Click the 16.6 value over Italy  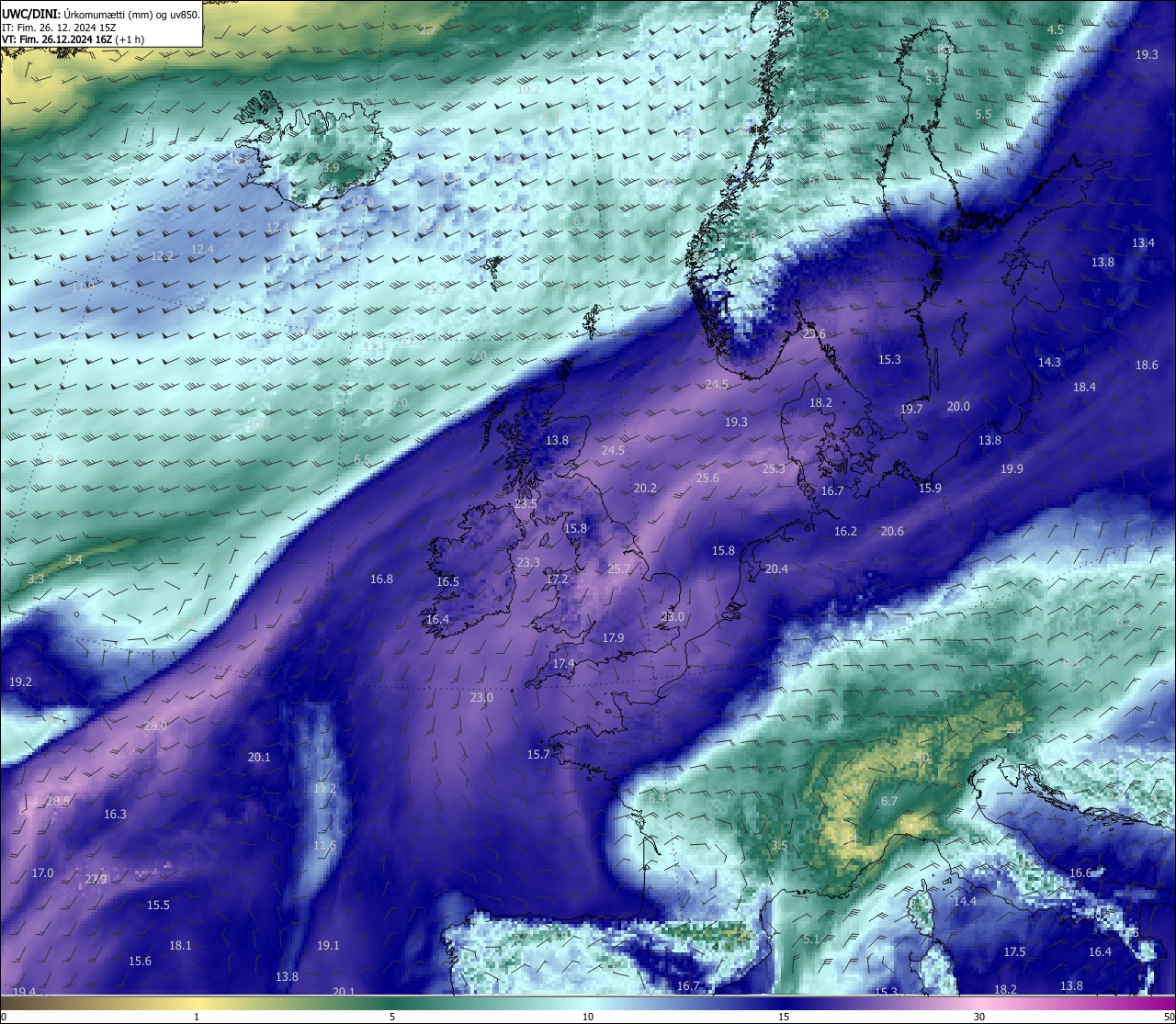(1080, 872)
